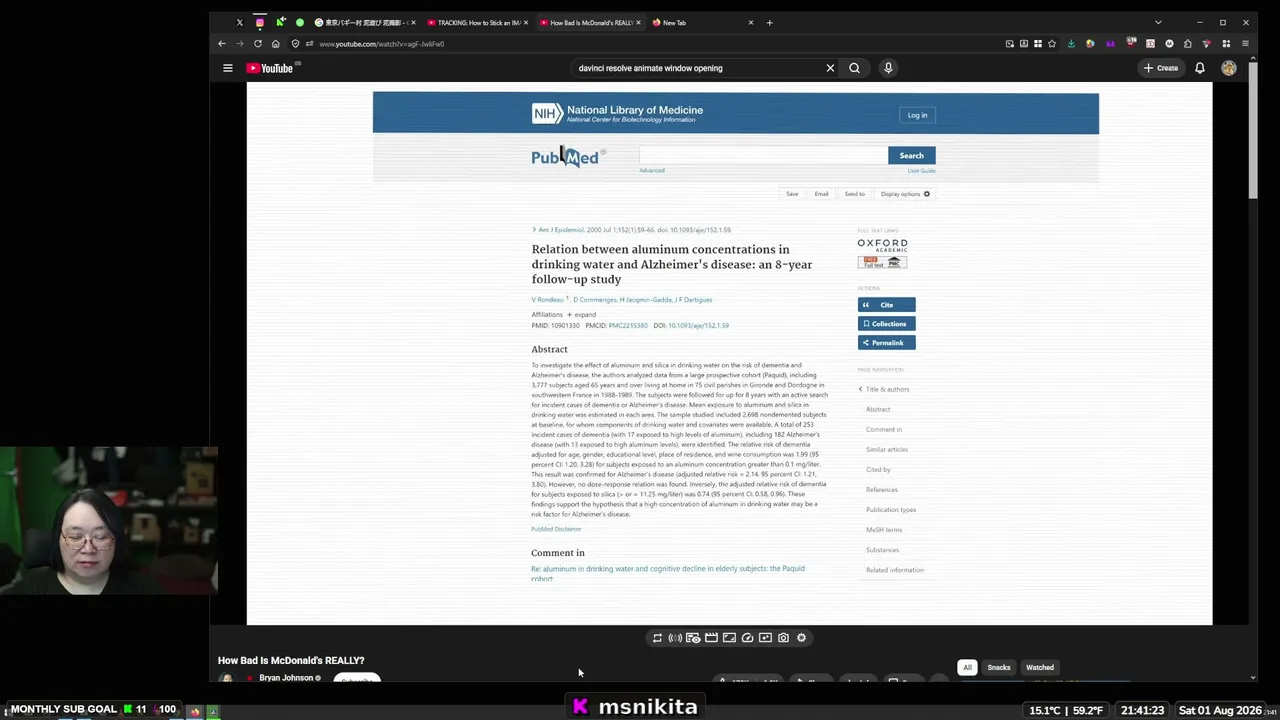Open the DOI 10.1093/aje/152.1.59 link
The width and height of the screenshot is (1280, 720).
point(698,325)
